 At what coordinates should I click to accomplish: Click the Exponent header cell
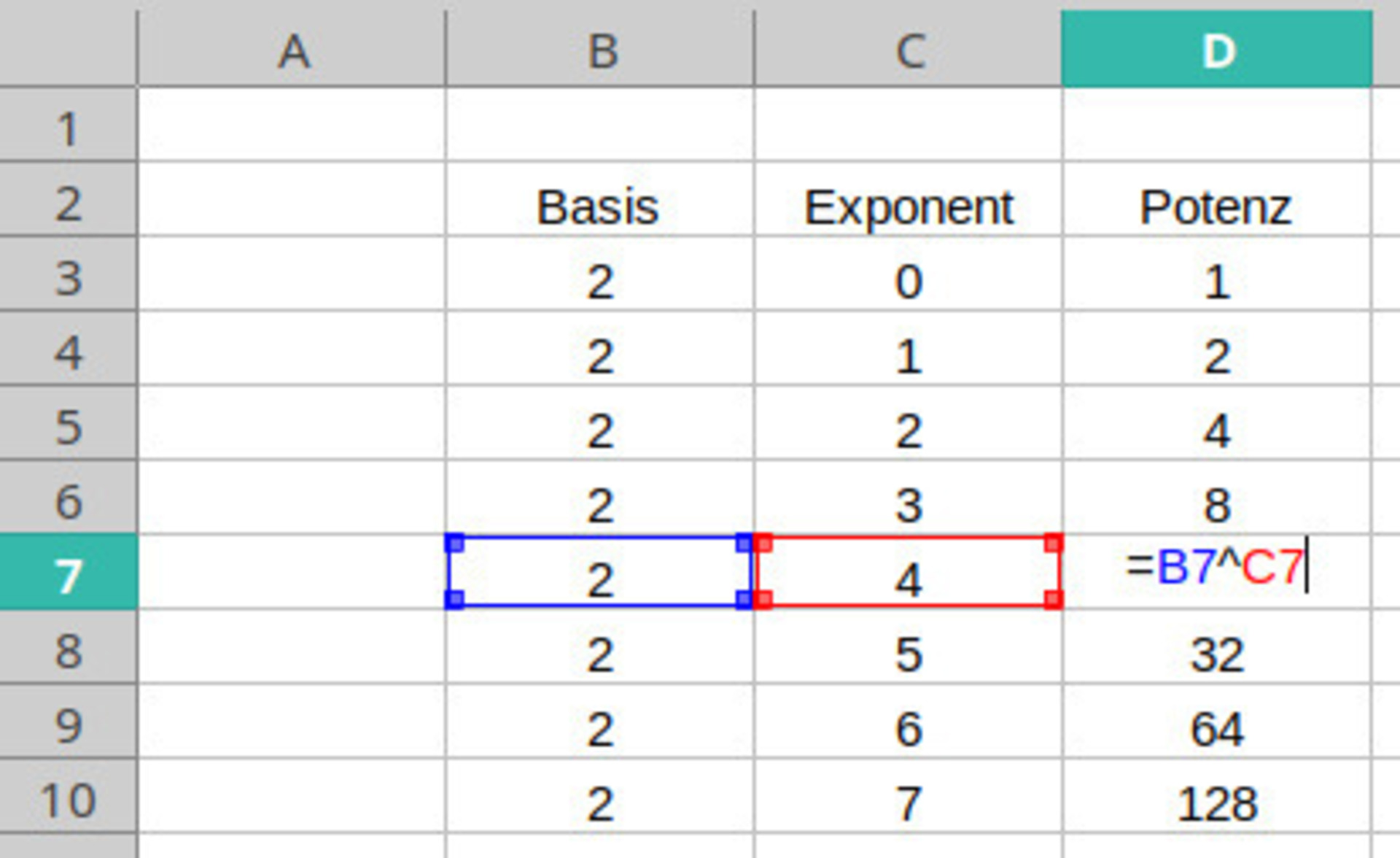[x=909, y=207]
